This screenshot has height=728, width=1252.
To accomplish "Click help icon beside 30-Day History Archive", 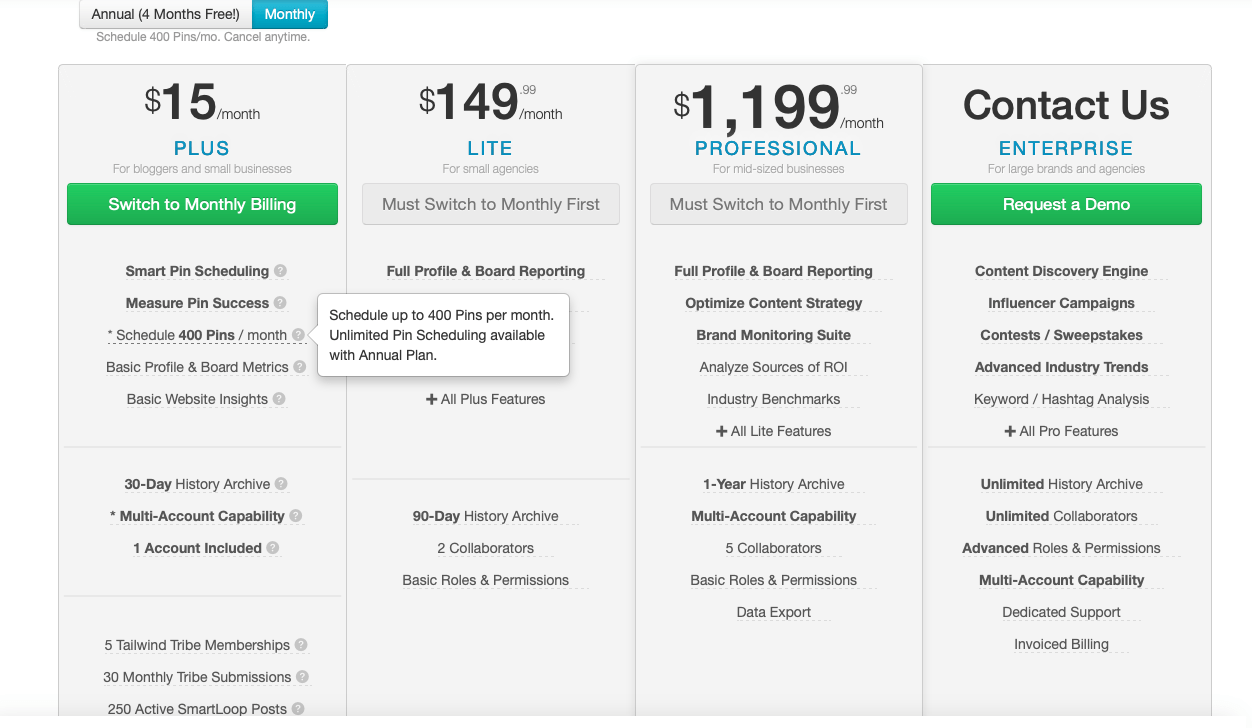I will coord(281,484).
